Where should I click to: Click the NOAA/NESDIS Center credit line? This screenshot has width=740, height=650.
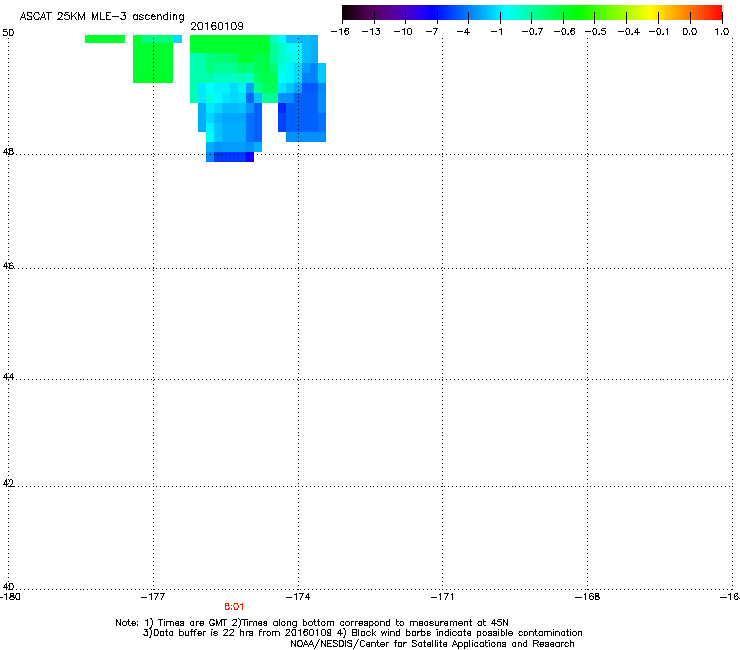pos(432,644)
